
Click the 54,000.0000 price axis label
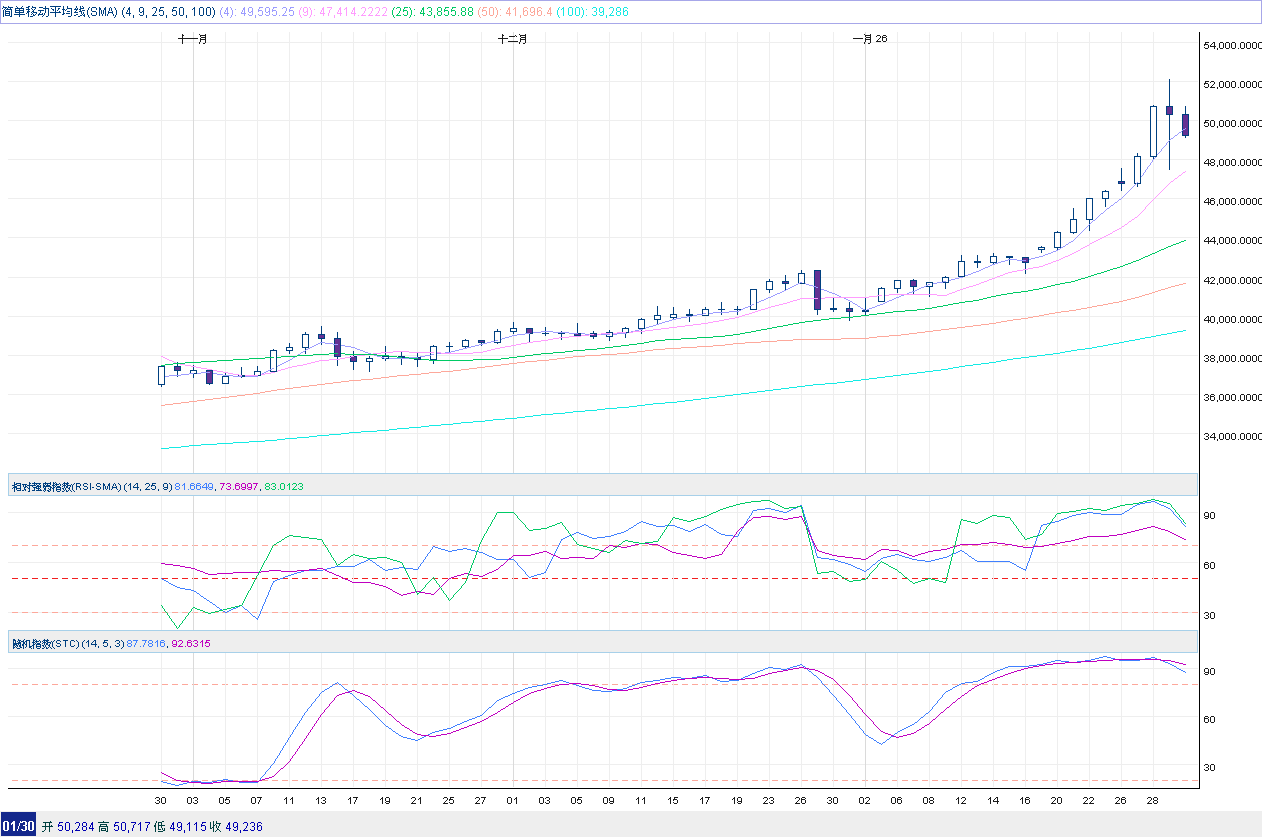coord(1231,46)
